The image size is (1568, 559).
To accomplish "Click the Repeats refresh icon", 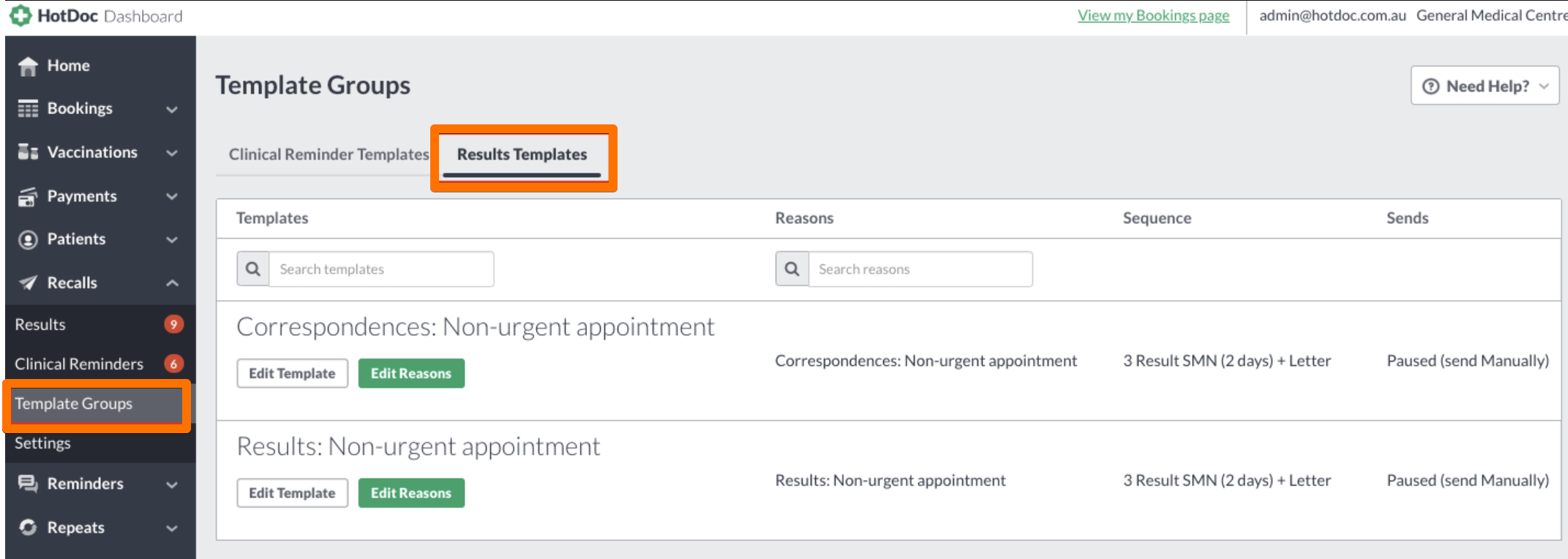I will coord(28,528).
